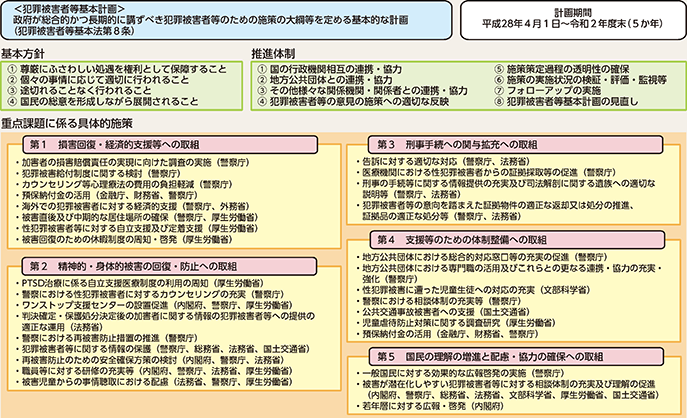Select 被害児童からの事情聴取における配慮

154,382
